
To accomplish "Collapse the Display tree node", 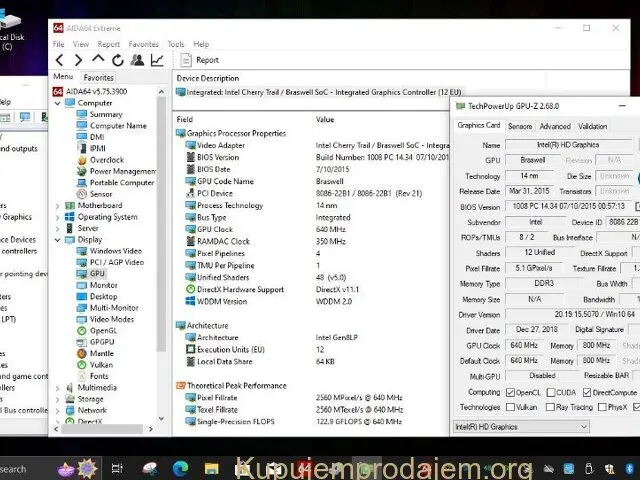I will point(58,240).
